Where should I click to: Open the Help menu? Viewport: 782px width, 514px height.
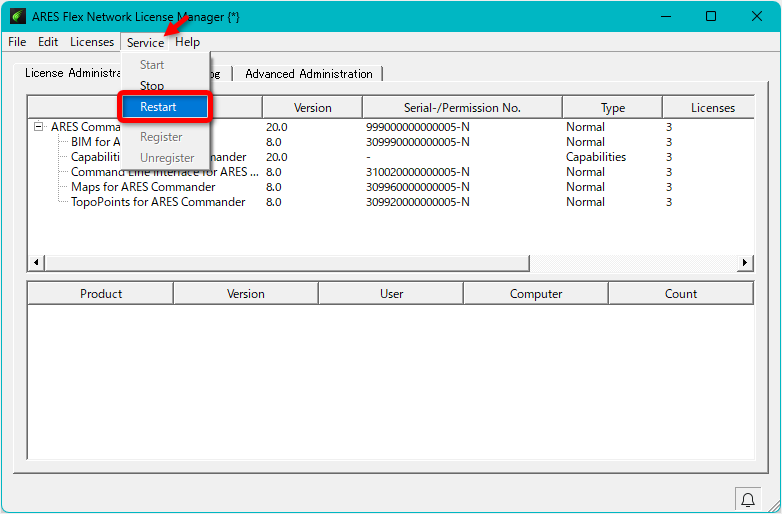pos(188,42)
